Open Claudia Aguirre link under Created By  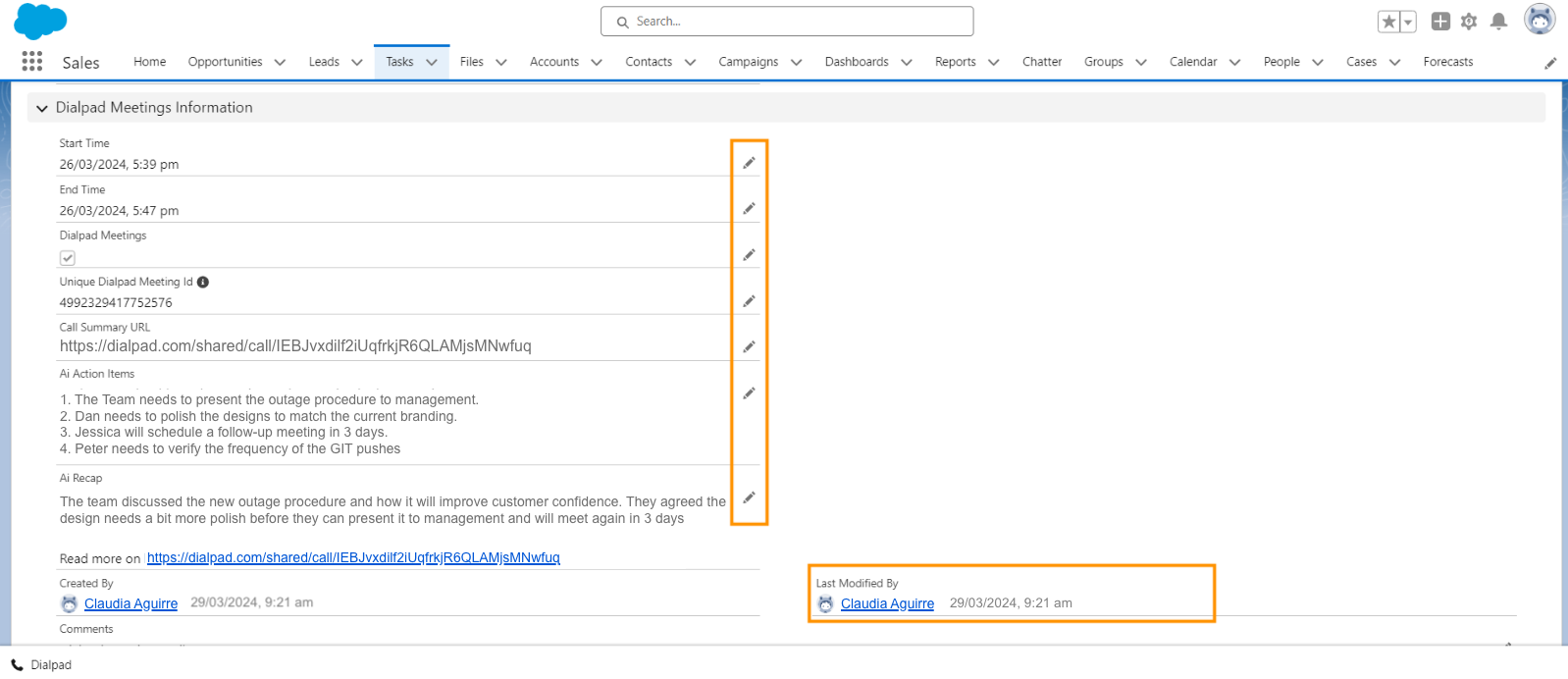click(x=131, y=603)
